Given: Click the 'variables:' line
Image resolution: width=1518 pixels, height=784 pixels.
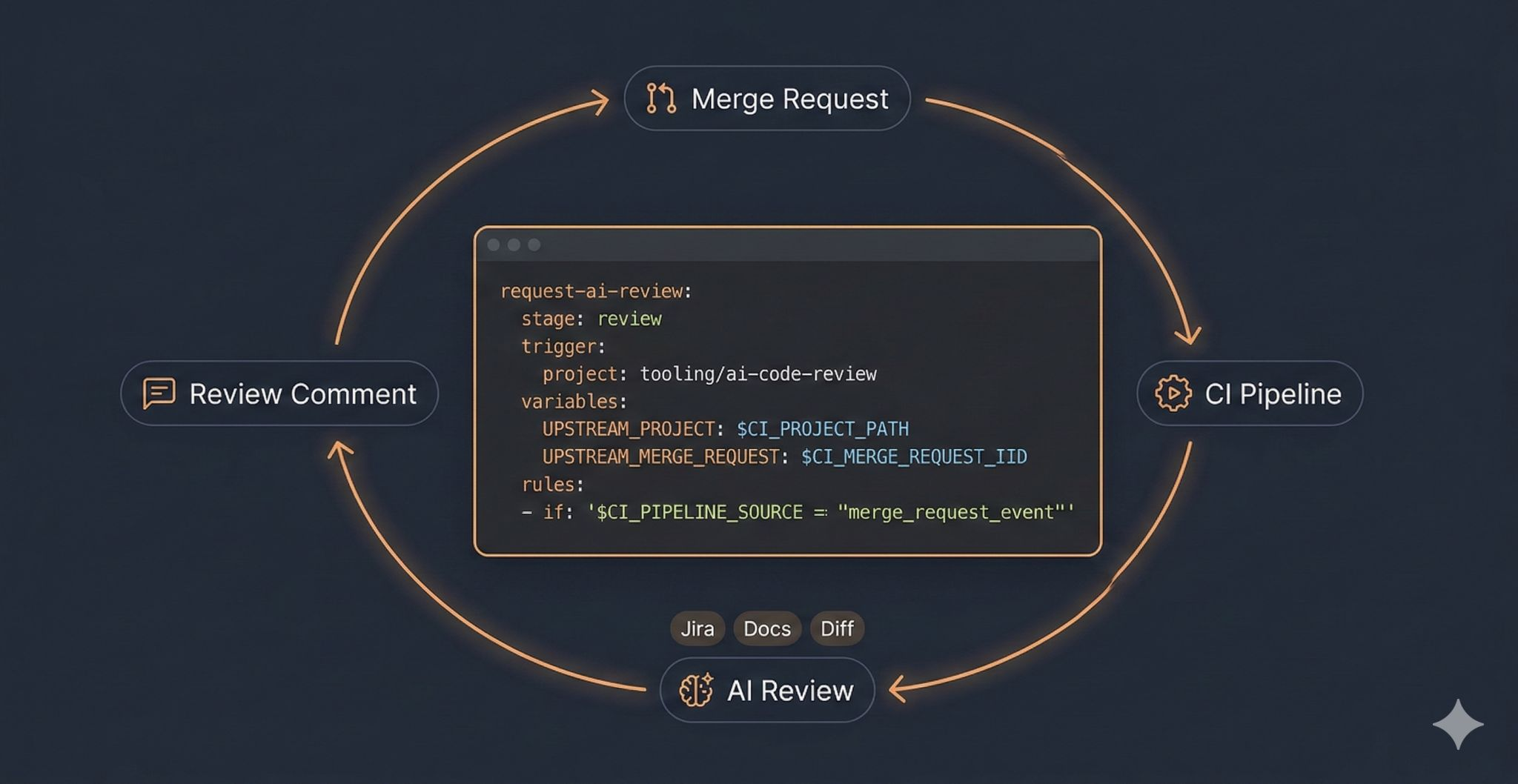Looking at the screenshot, I should pyautogui.click(x=574, y=402).
